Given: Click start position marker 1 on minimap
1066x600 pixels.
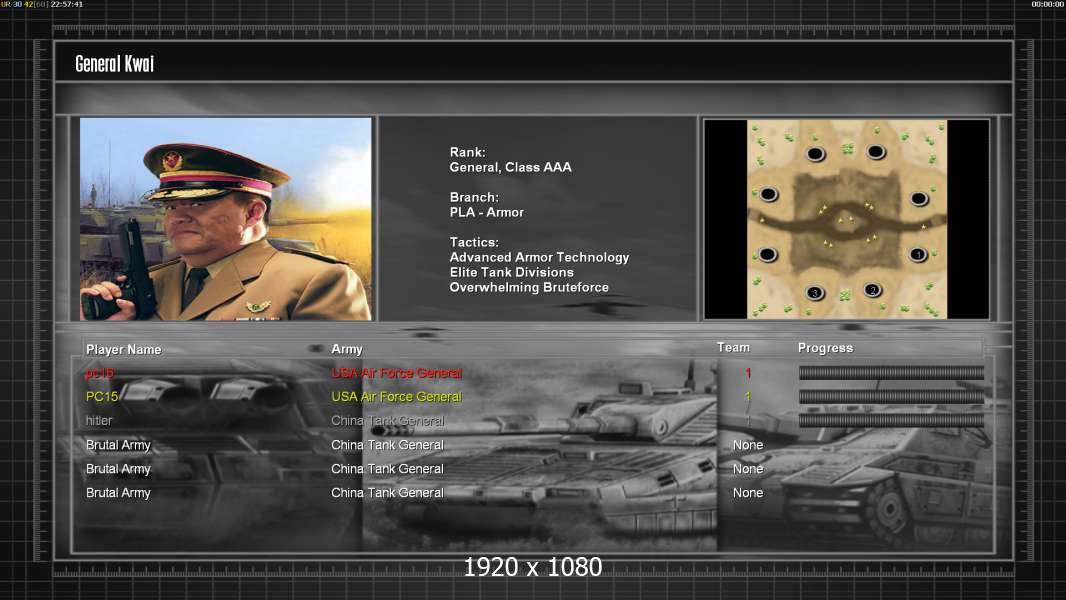Looking at the screenshot, I should click(918, 255).
